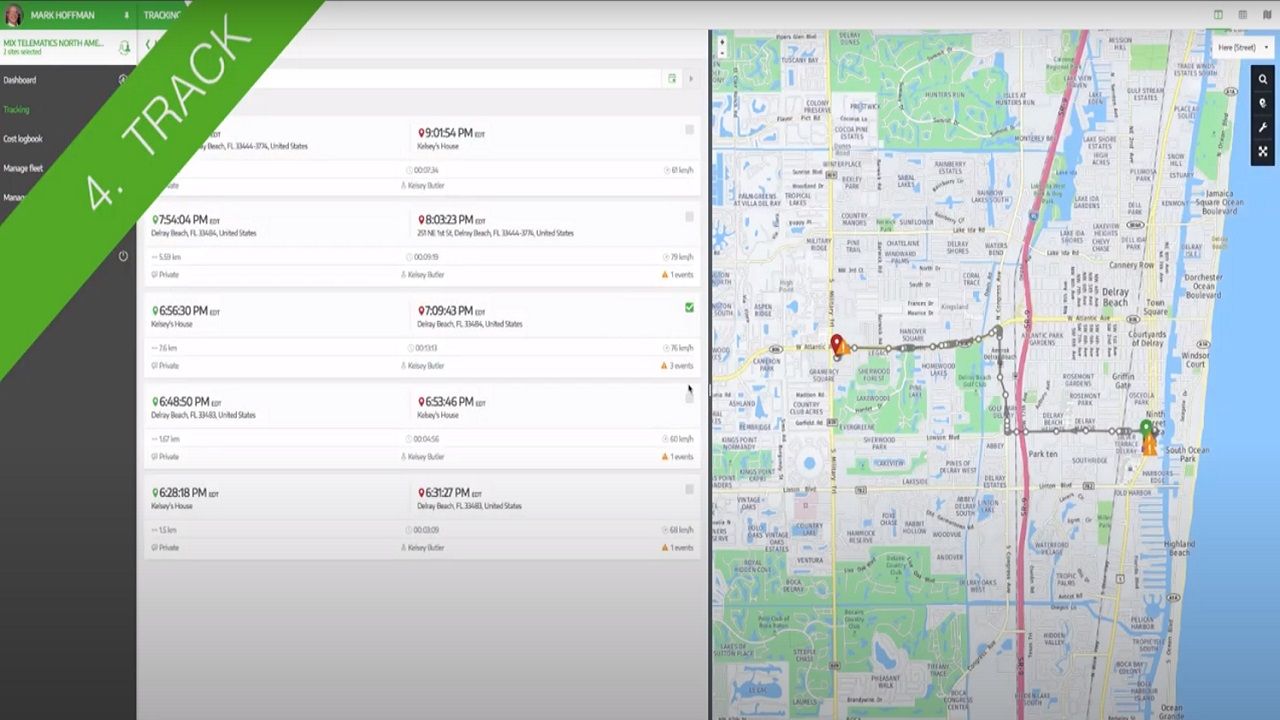Select the trip ending 9:01:54 PM checkbox

pyautogui.click(x=689, y=130)
